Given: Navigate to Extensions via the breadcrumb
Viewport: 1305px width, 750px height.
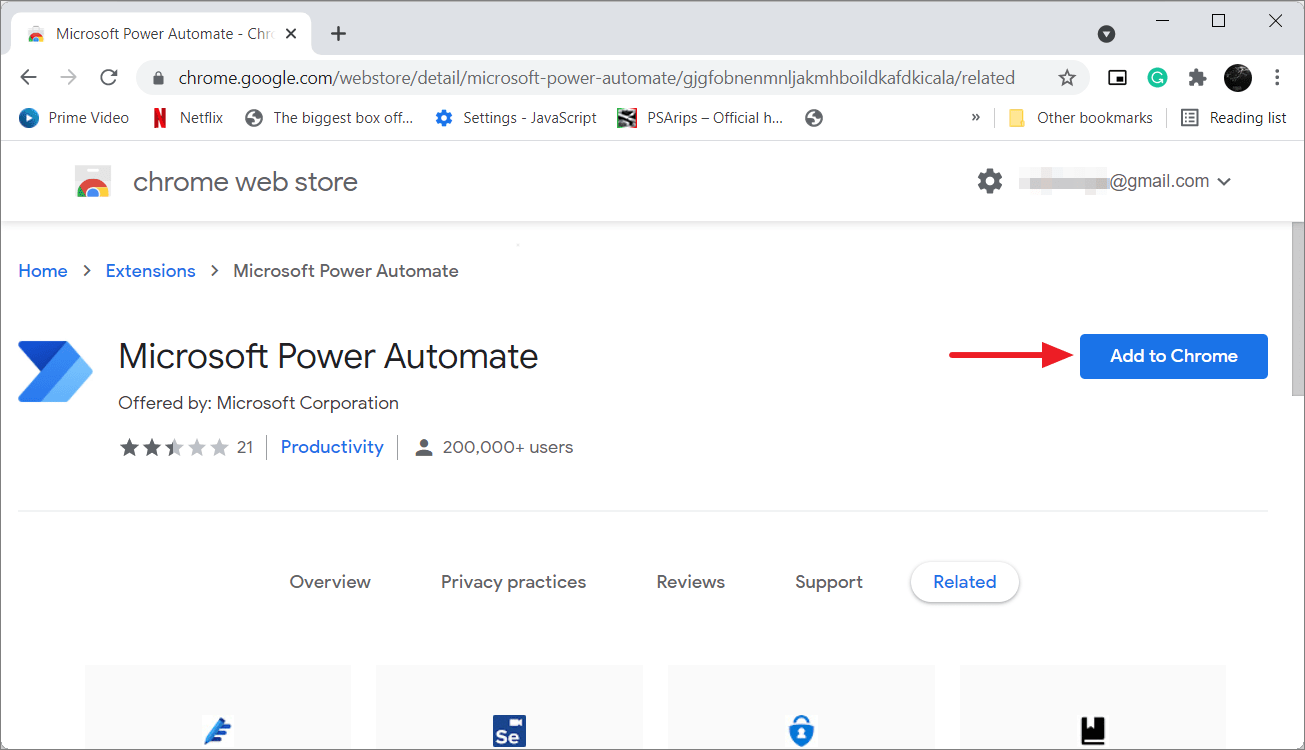Looking at the screenshot, I should 150,270.
